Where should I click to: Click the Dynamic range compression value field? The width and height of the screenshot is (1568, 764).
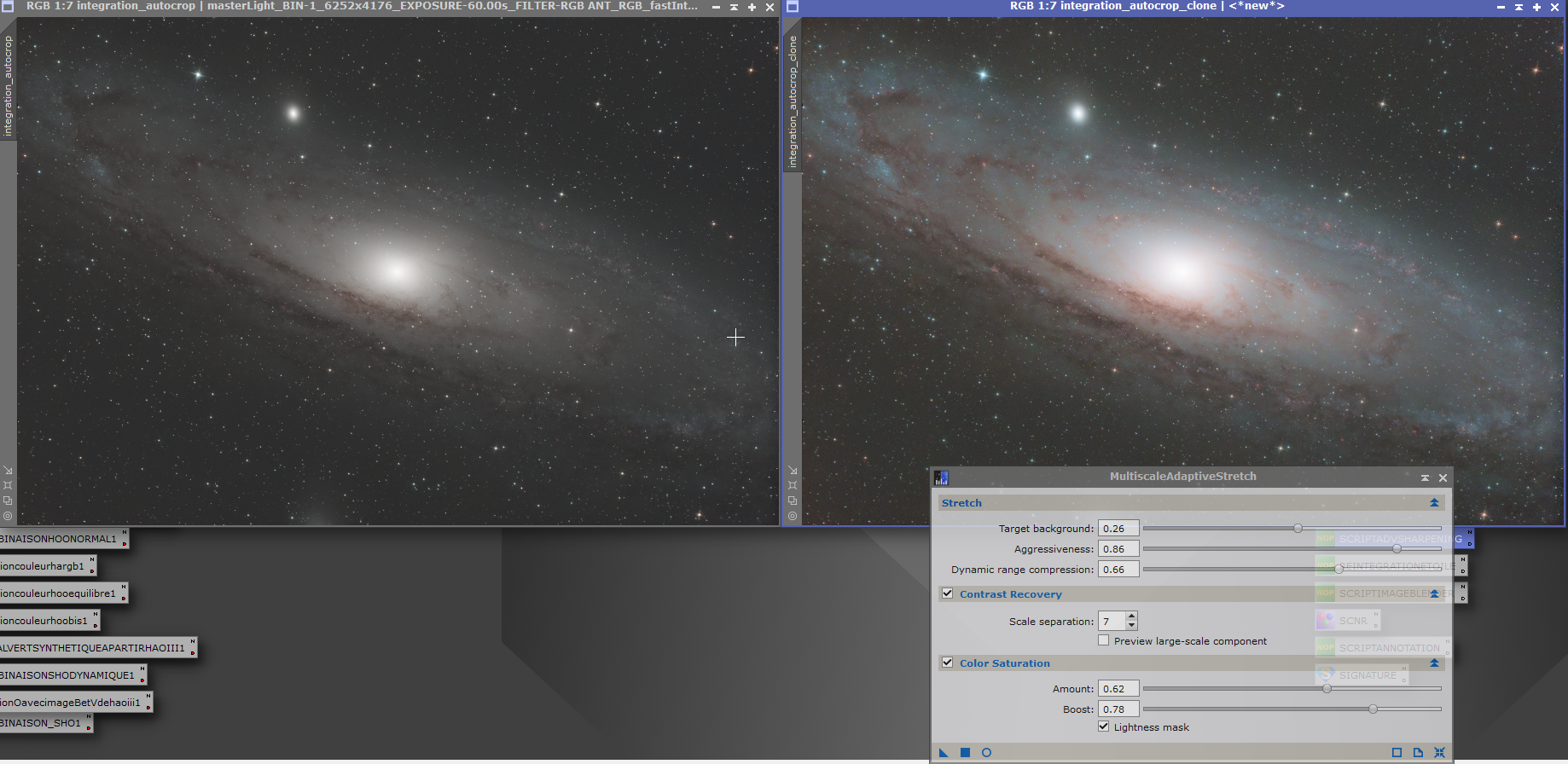coord(1118,570)
